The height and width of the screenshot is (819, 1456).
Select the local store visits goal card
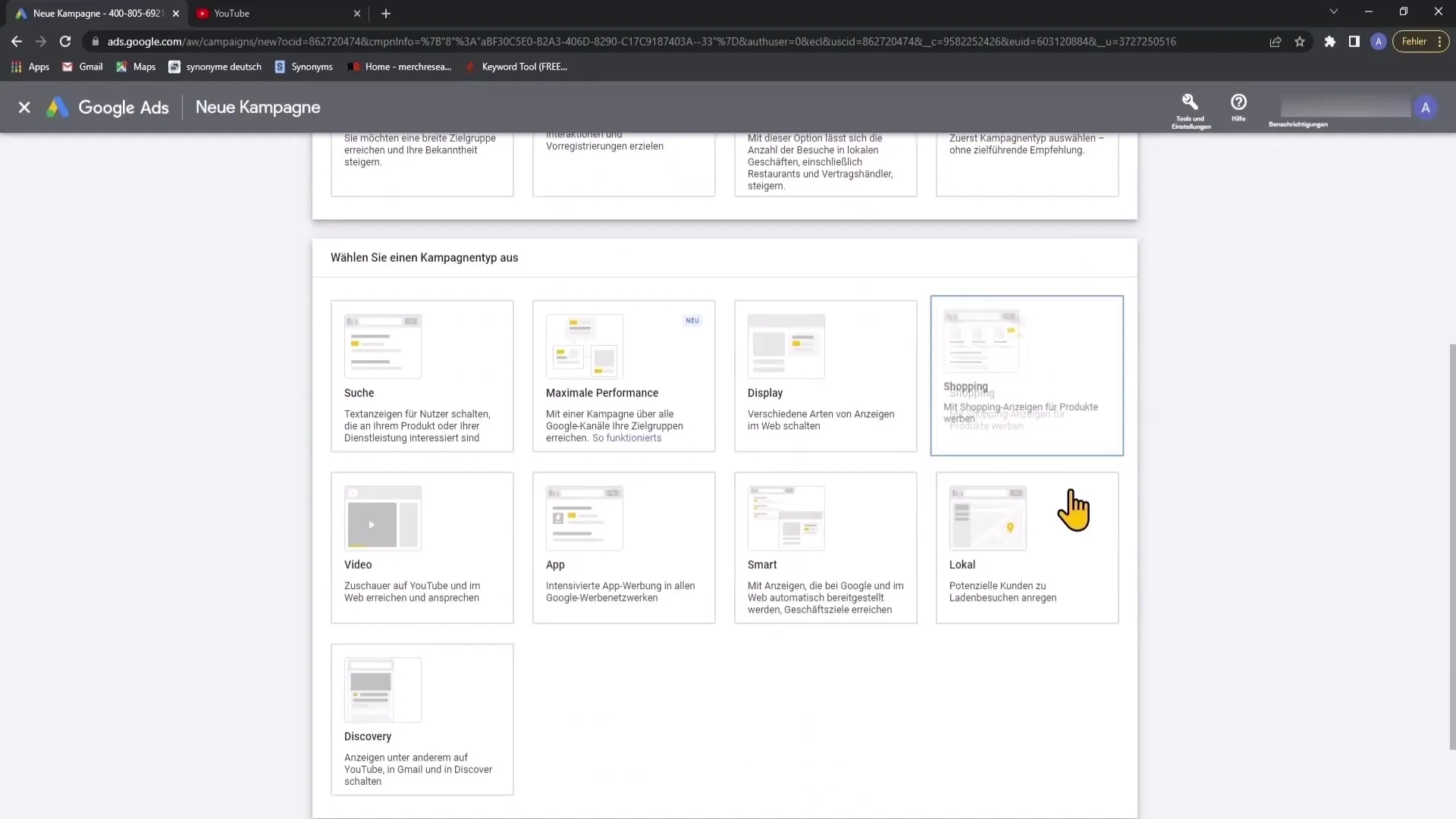(826, 165)
